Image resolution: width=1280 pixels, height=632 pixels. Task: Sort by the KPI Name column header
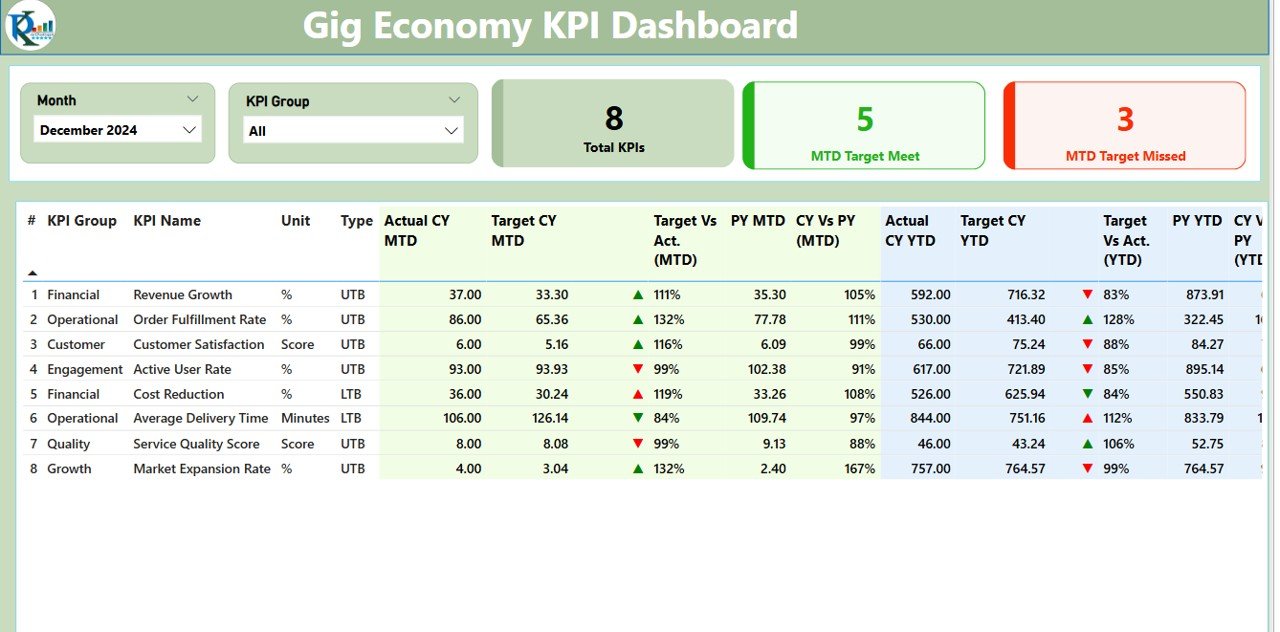pyautogui.click(x=167, y=220)
